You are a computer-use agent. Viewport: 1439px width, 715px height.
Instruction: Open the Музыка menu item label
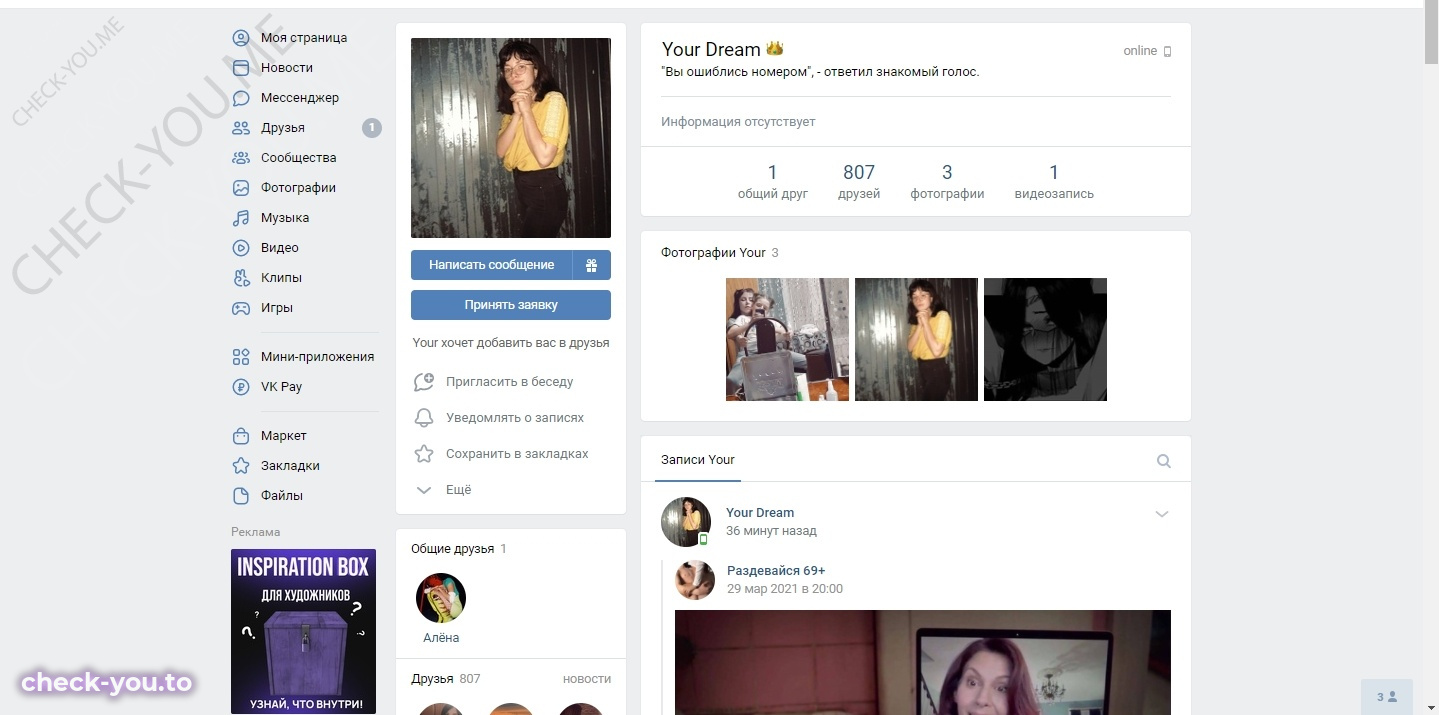click(x=285, y=218)
